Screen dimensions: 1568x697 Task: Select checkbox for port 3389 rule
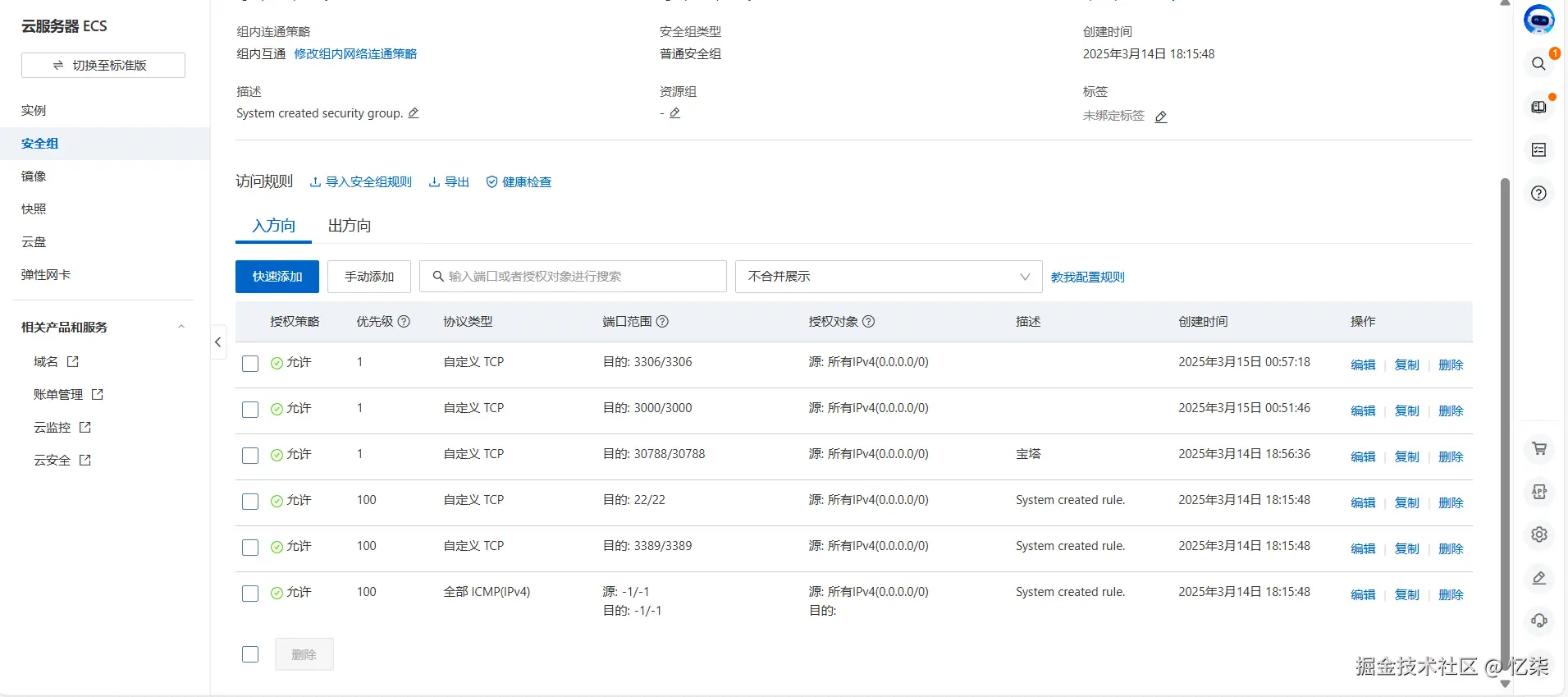[250, 548]
